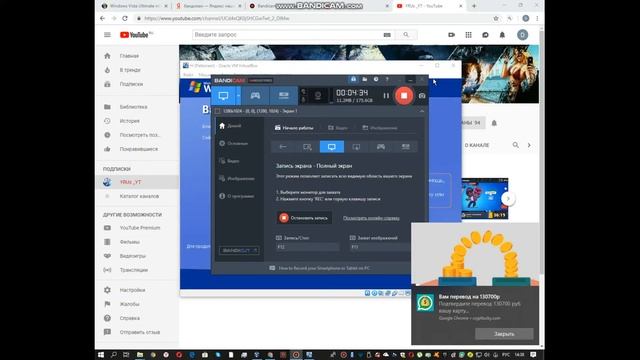
Task: Open YouTube notifications bell in header
Action: coord(502,35)
